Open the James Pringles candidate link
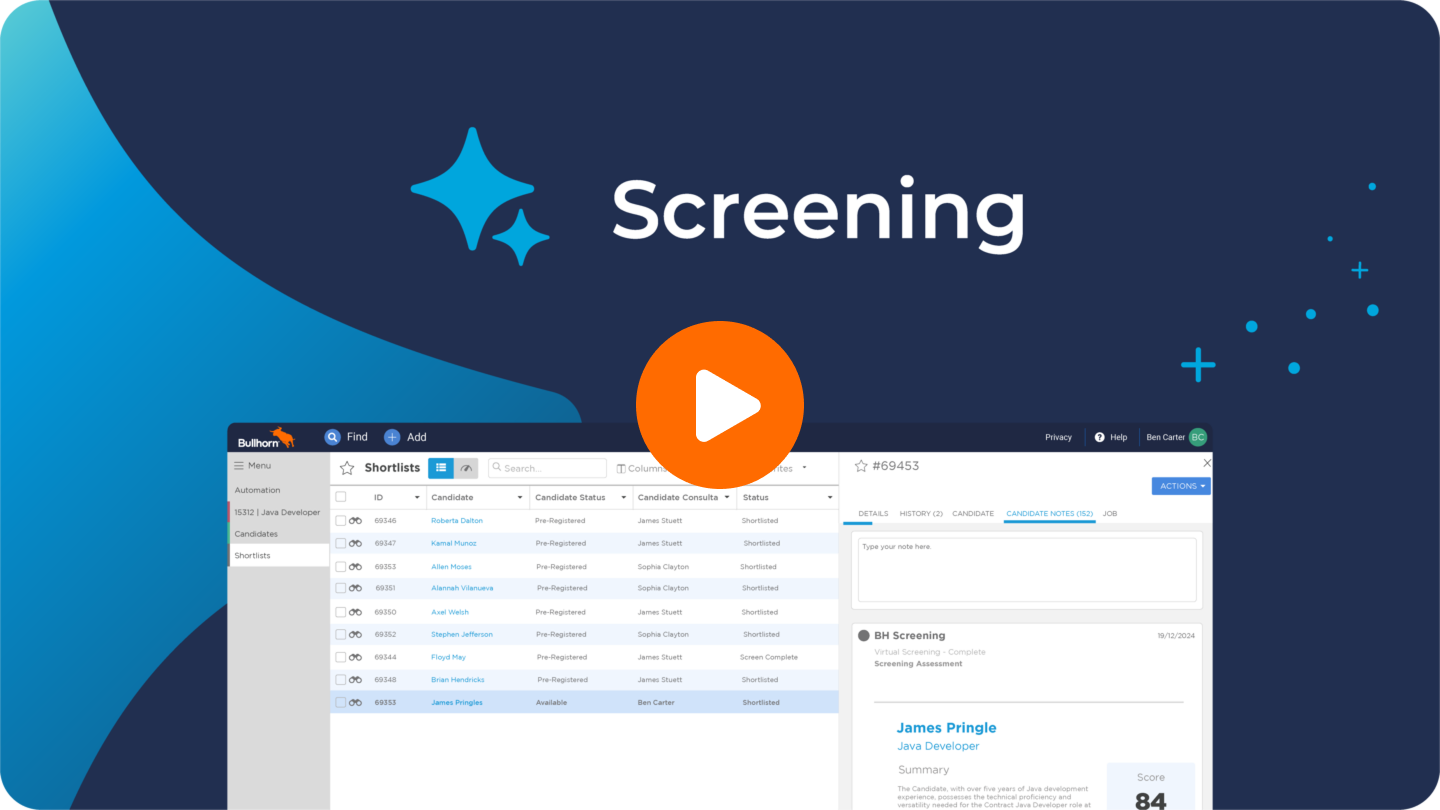The width and height of the screenshot is (1440, 810). pyautogui.click(x=457, y=703)
